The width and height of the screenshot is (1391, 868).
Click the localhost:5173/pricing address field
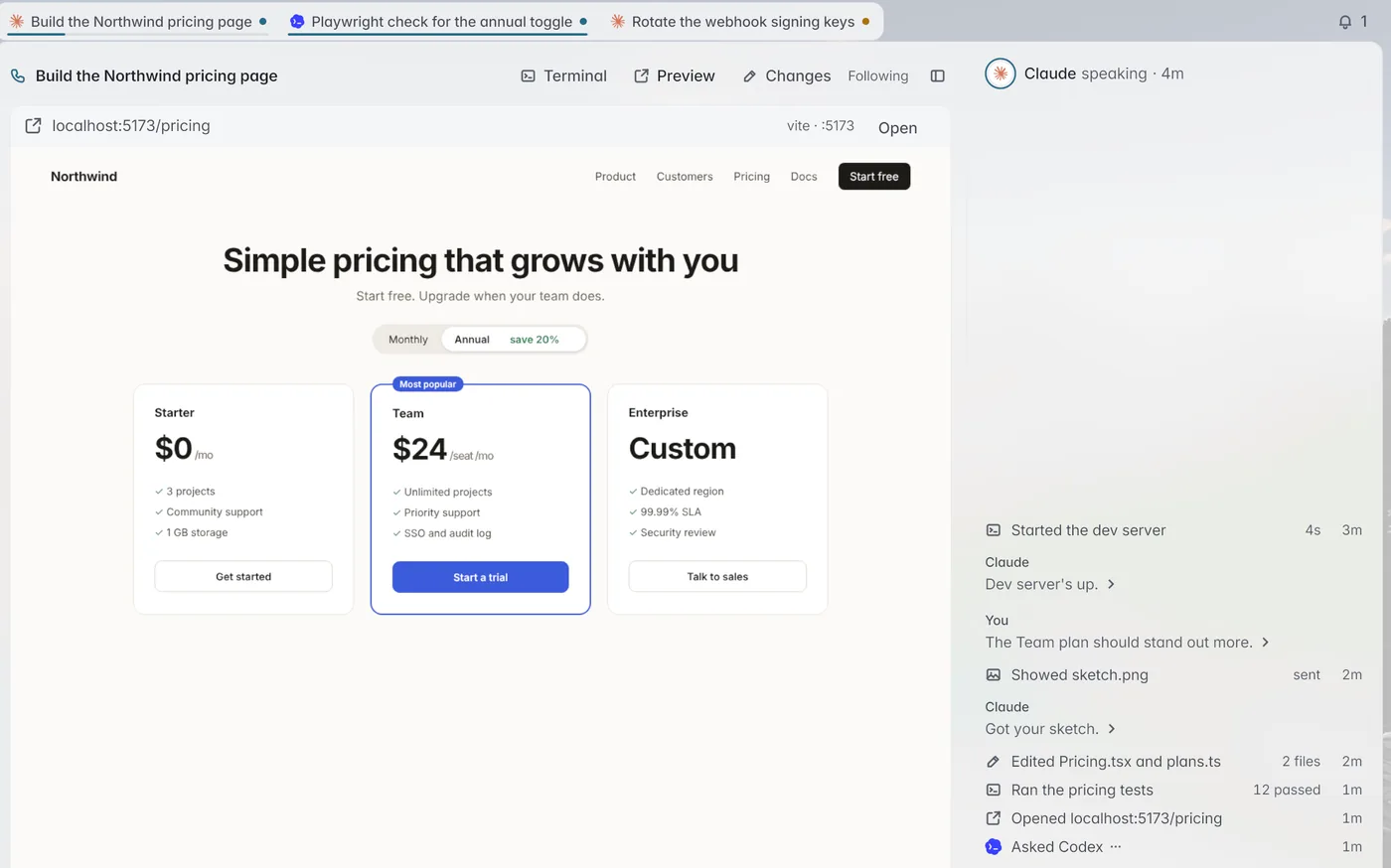pyautogui.click(x=131, y=126)
